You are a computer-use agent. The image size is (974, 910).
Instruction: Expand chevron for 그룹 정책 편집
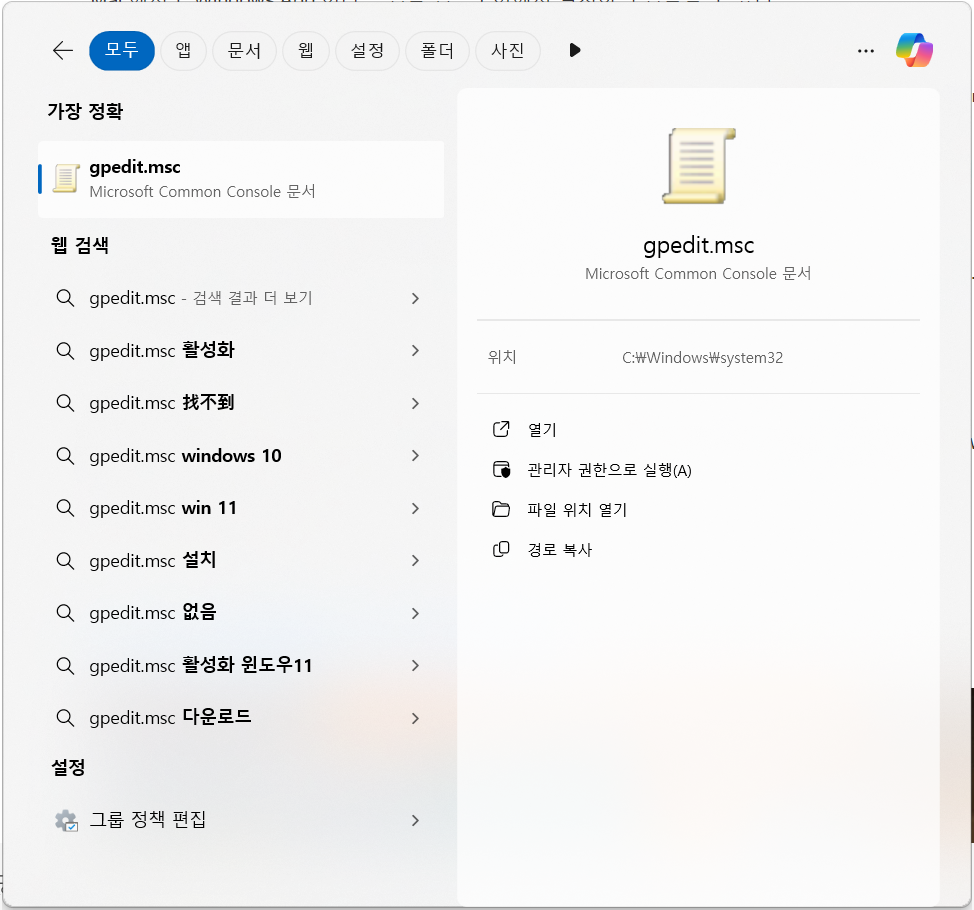coord(415,821)
